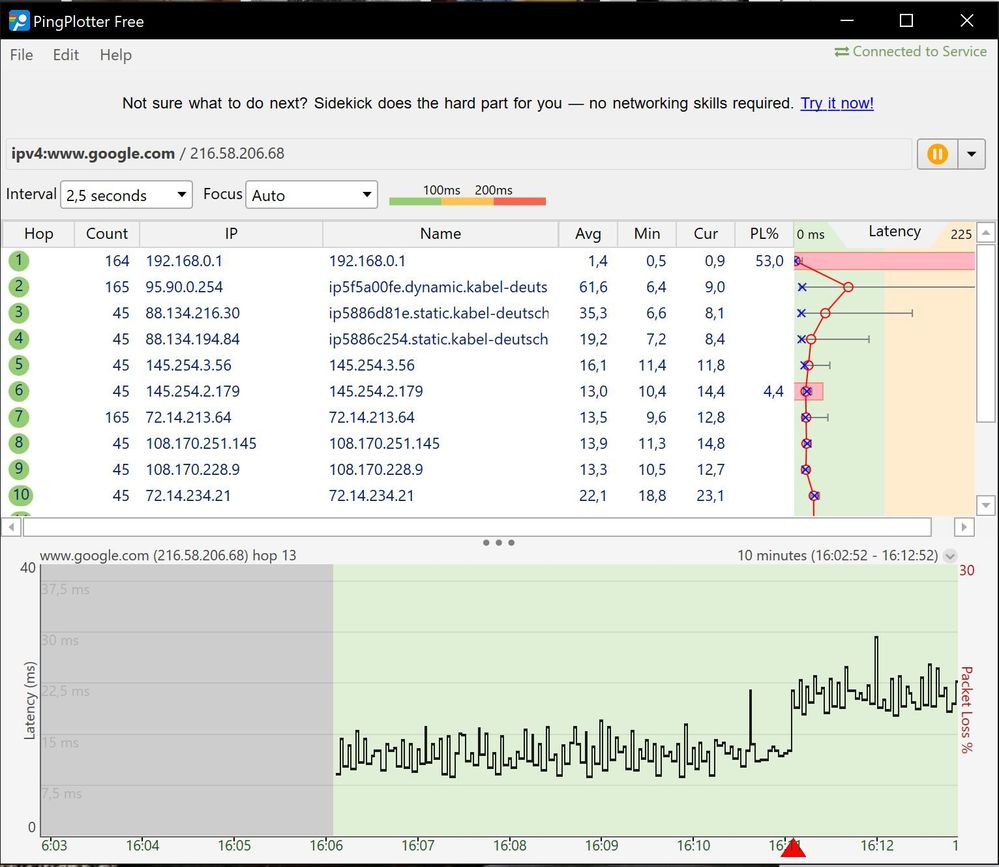Select the hop 6 green circle icon
The image size is (999, 867).
coord(19,391)
